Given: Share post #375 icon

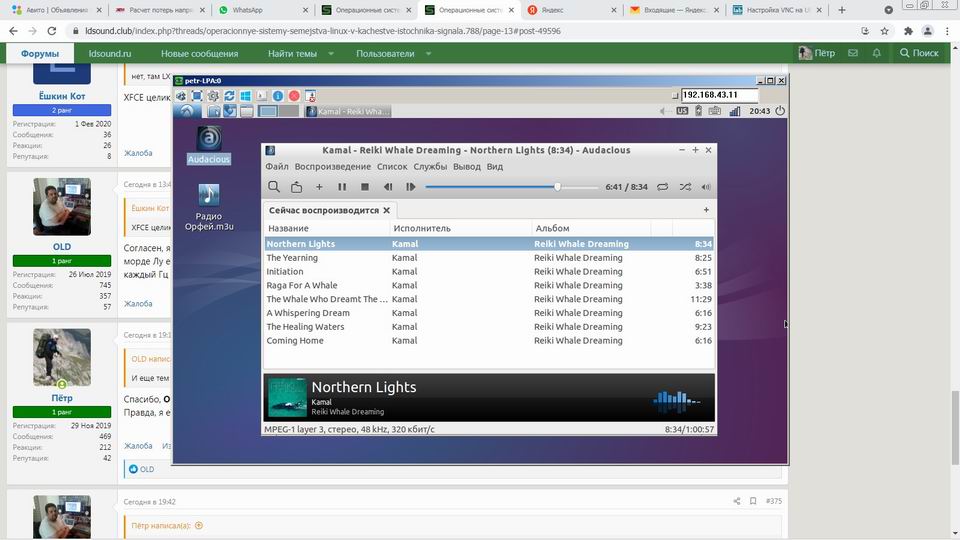Looking at the screenshot, I should click(x=737, y=501).
